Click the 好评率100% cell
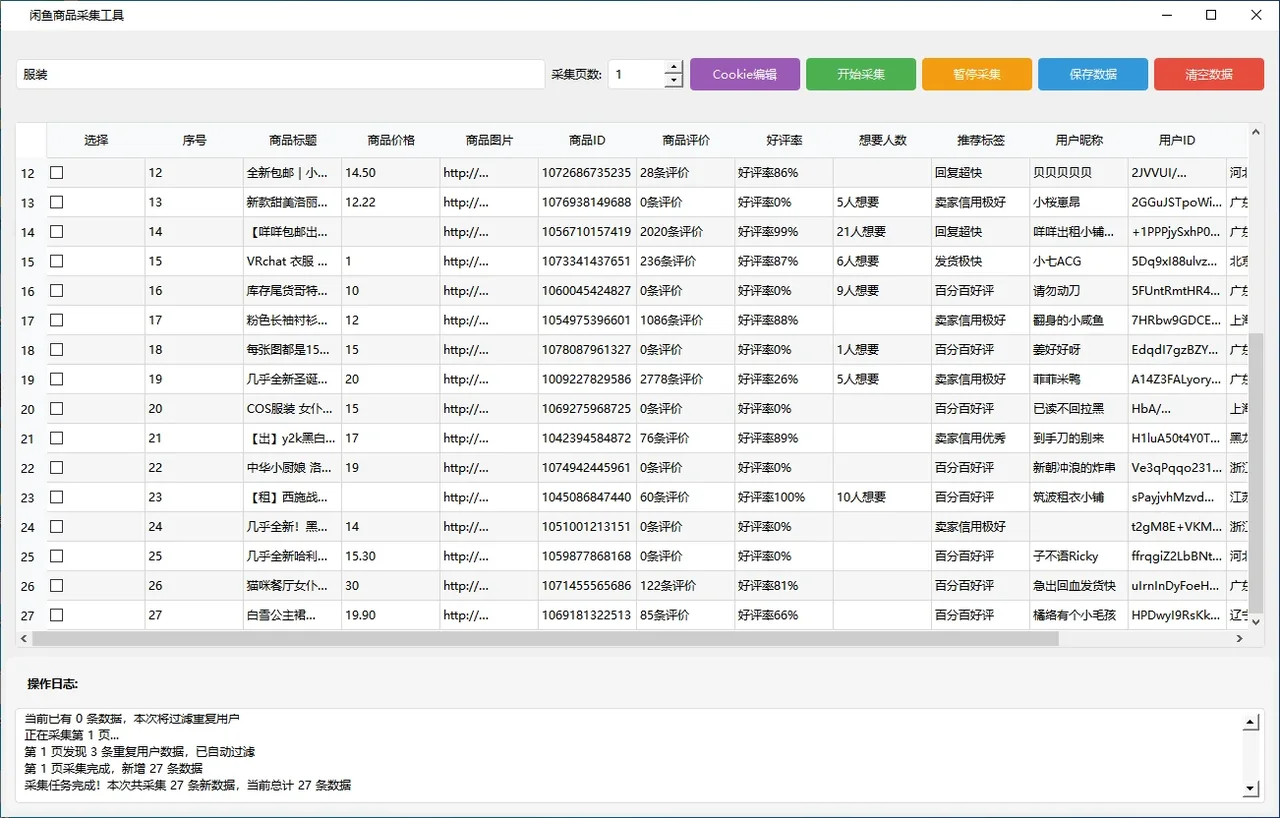 coord(784,497)
